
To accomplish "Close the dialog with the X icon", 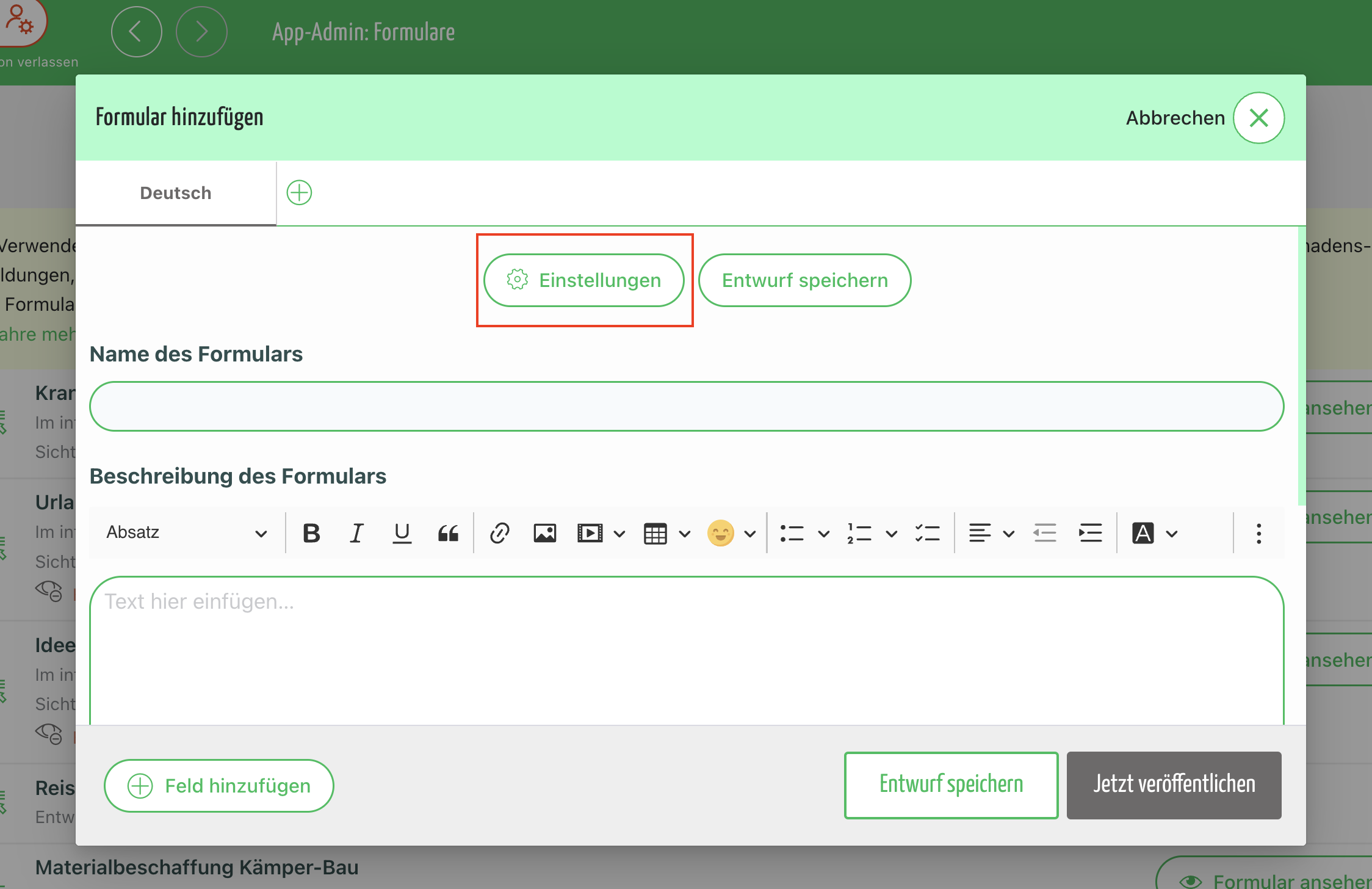I will pos(1258,118).
